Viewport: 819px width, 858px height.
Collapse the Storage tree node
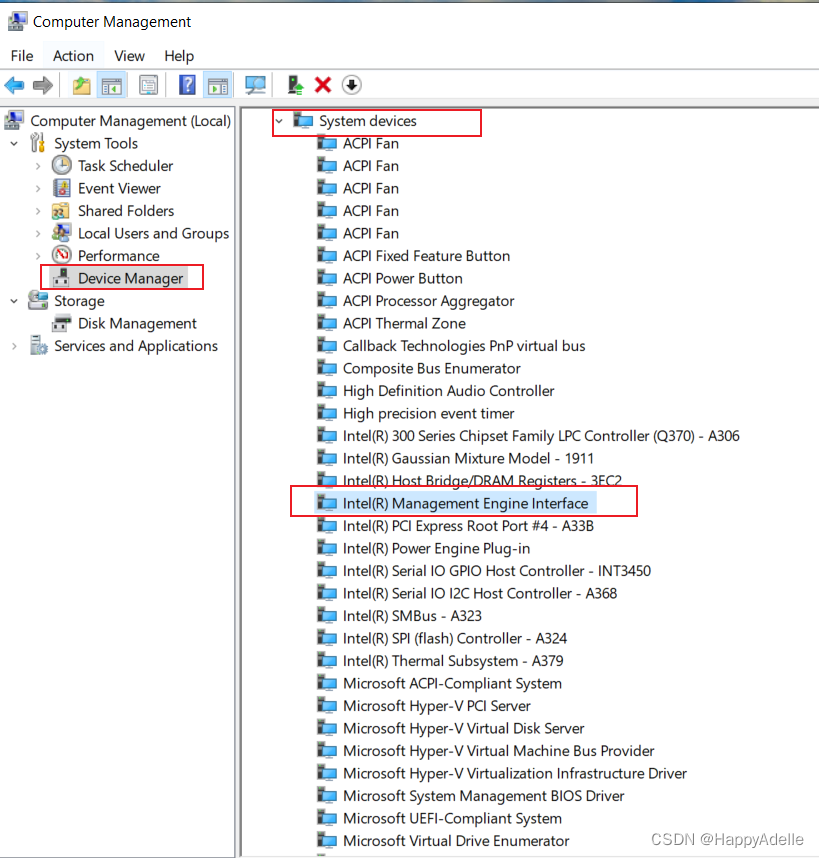tap(14, 301)
